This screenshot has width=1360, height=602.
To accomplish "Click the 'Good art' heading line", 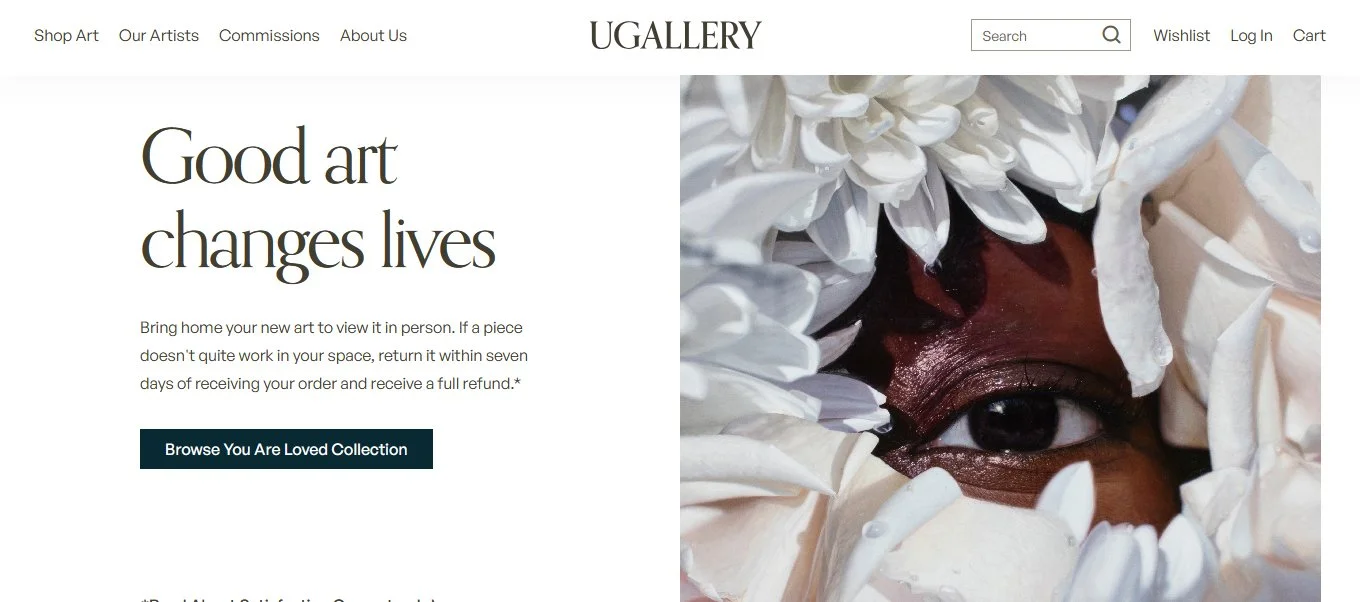I will coord(269,157).
